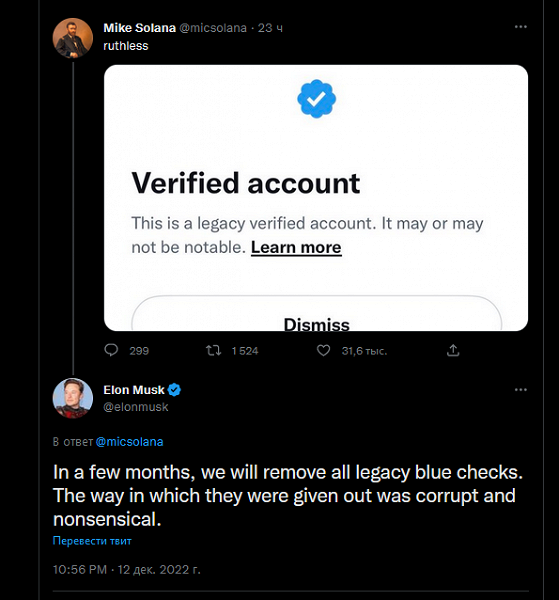Open Elon Musk's profile avatar
The width and height of the screenshot is (559, 600).
[72, 398]
